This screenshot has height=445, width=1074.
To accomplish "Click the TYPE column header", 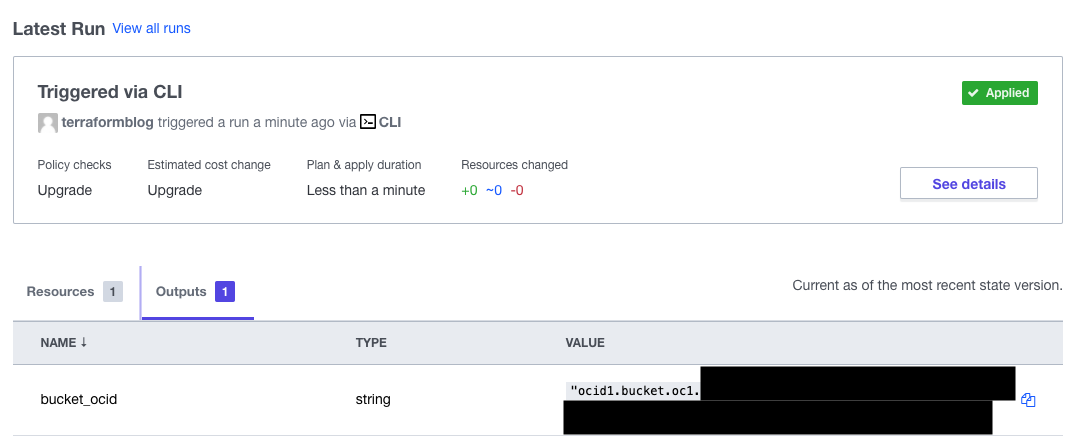I will pos(371,343).
